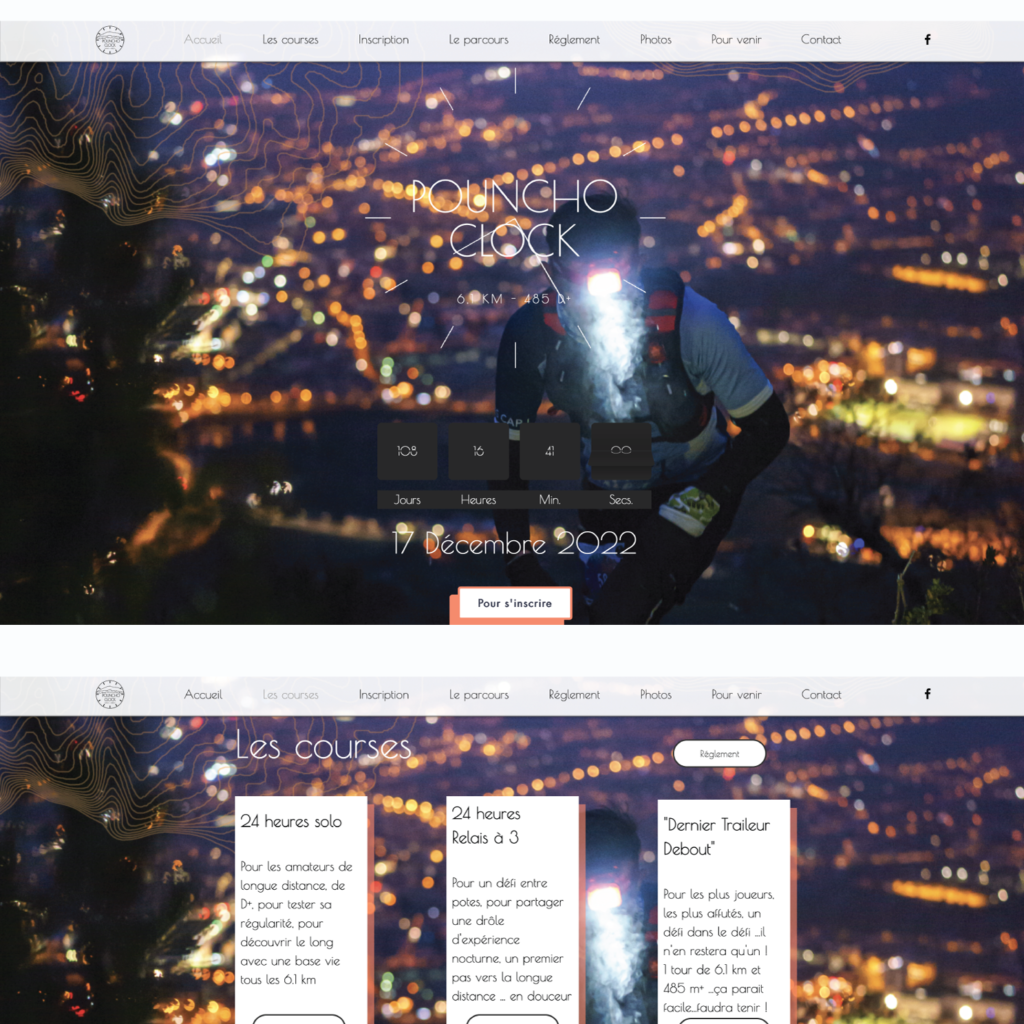The image size is (1024, 1024).
Task: Click the 6,1 KM - 485 D+ subtitle
Action: click(513, 299)
